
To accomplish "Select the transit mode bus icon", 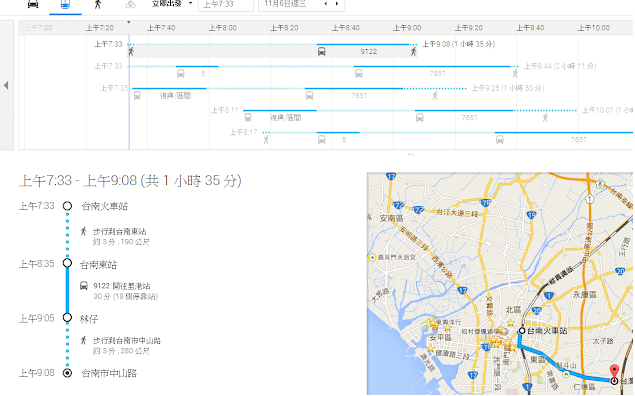I will point(65,4).
